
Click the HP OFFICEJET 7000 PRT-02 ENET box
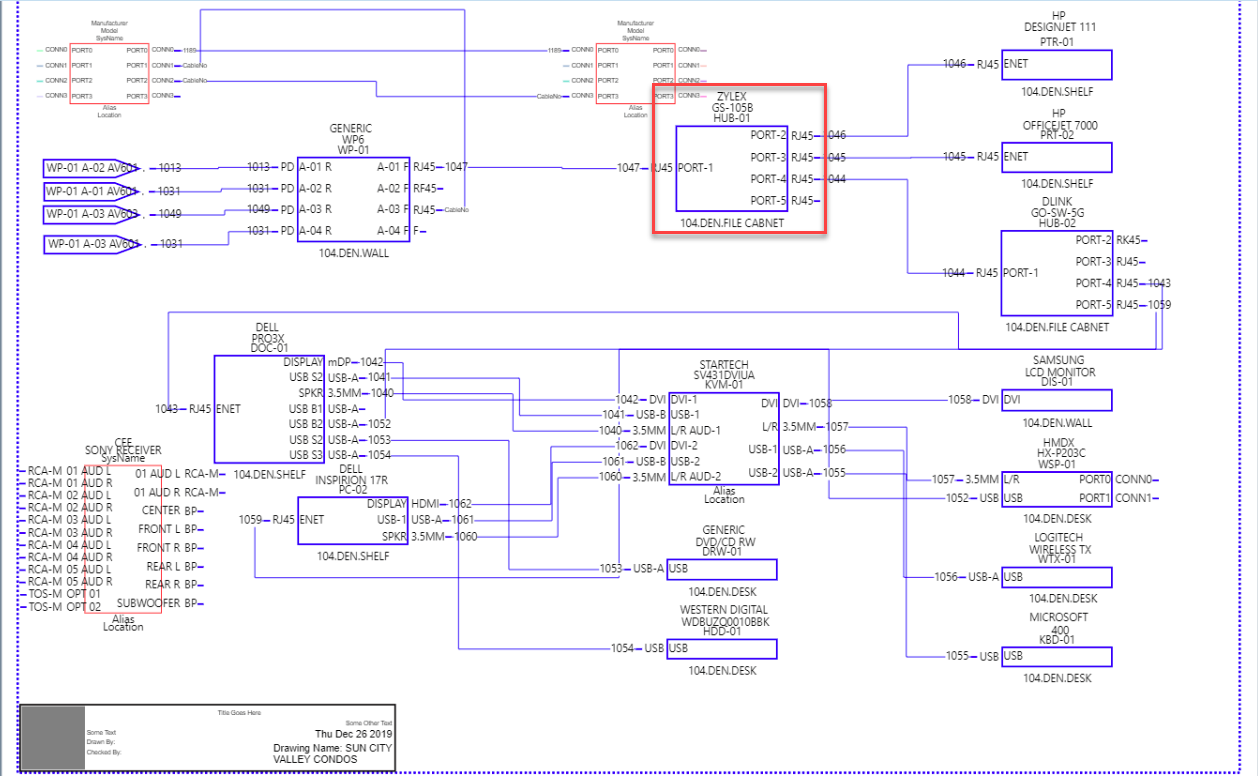[x=1057, y=157]
